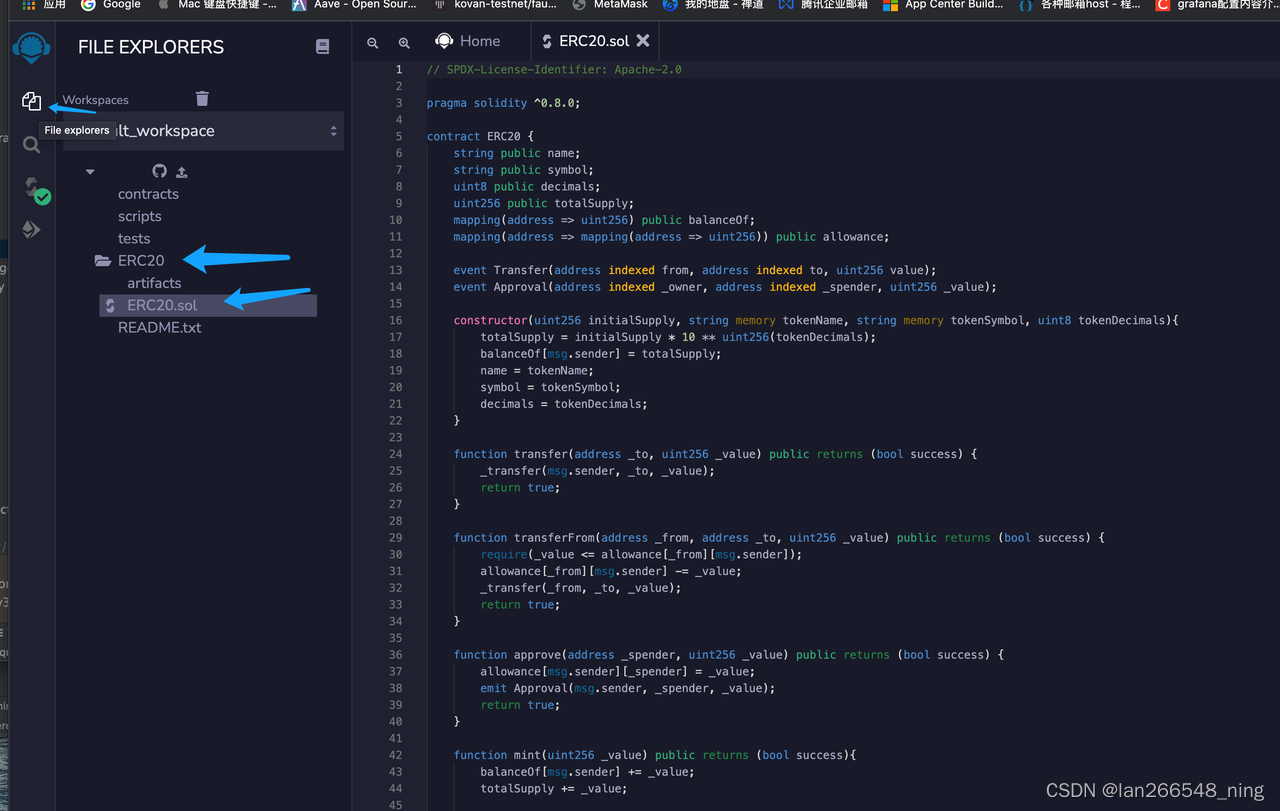Open the App Center Build... bookmark

click(x=942, y=5)
